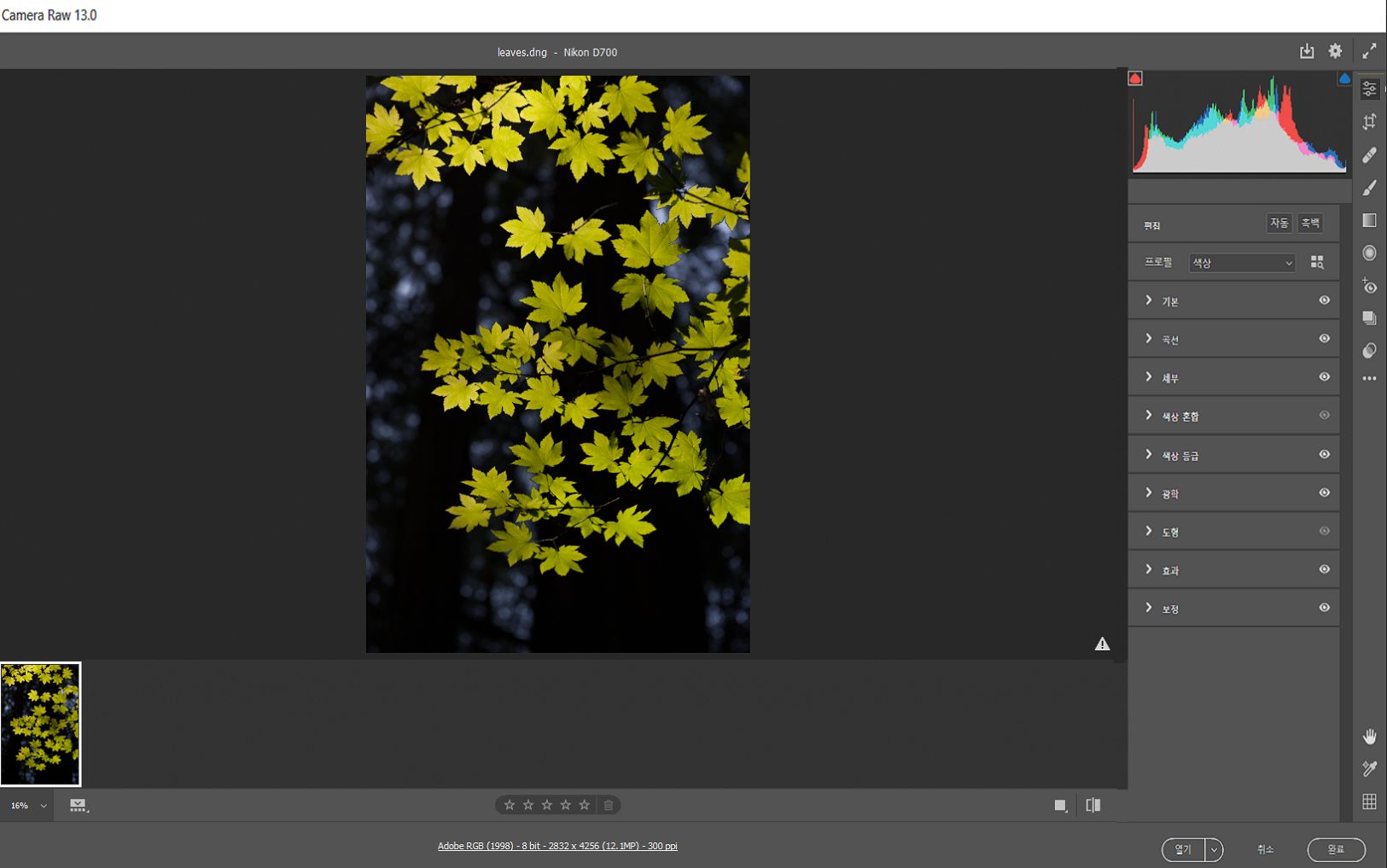Open Adobe RGB (1998) workflow options link
This screenshot has width=1387, height=868.
(x=557, y=846)
